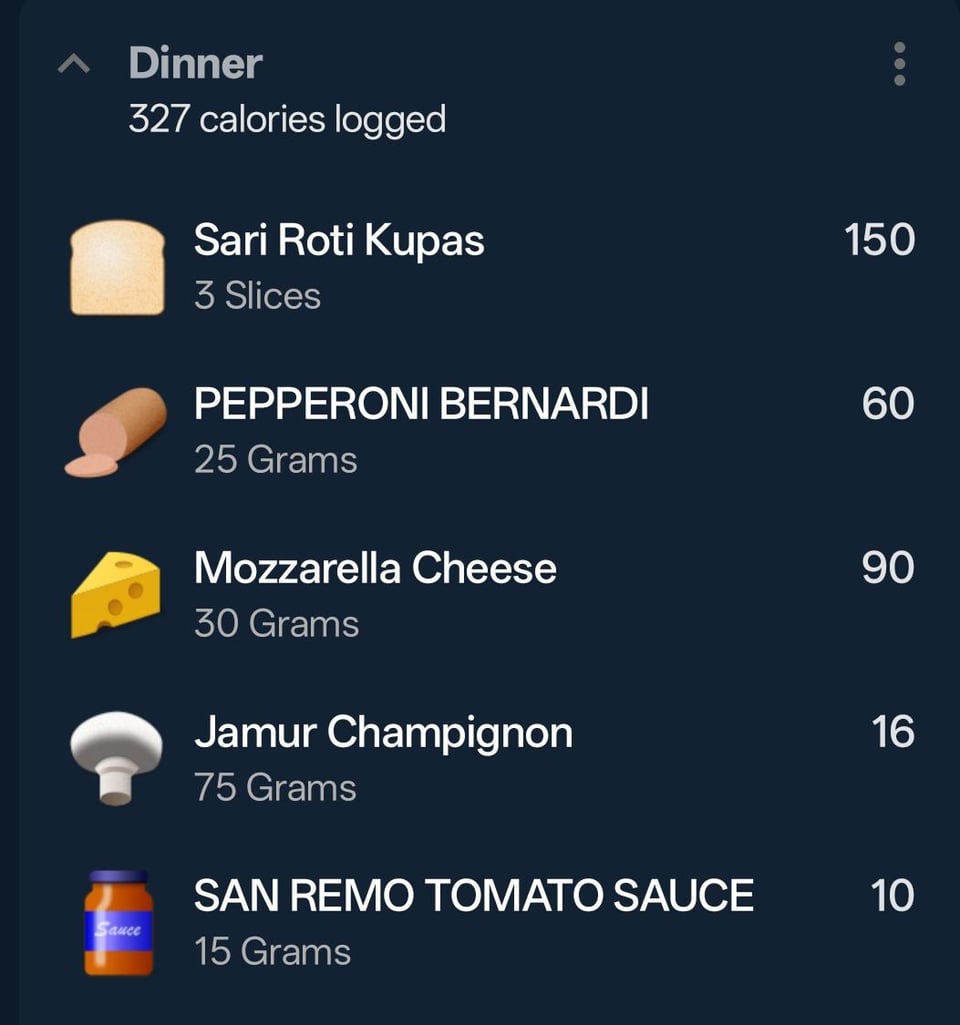Screen dimensions: 960x1025
Task: Tap the 25 Grams pepperoni serving
Action: 275,460
